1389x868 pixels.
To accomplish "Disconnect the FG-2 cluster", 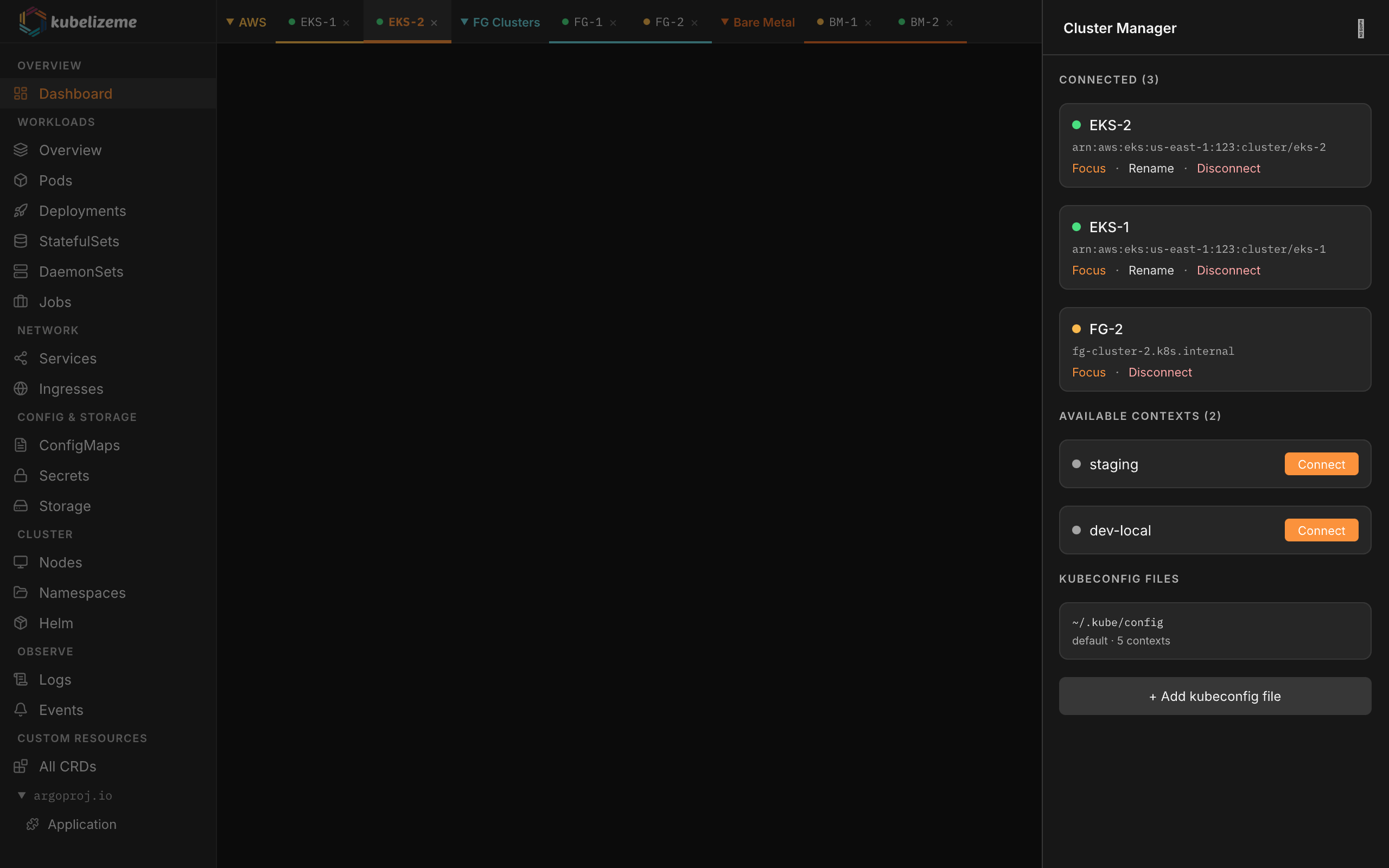I will (x=1159, y=372).
